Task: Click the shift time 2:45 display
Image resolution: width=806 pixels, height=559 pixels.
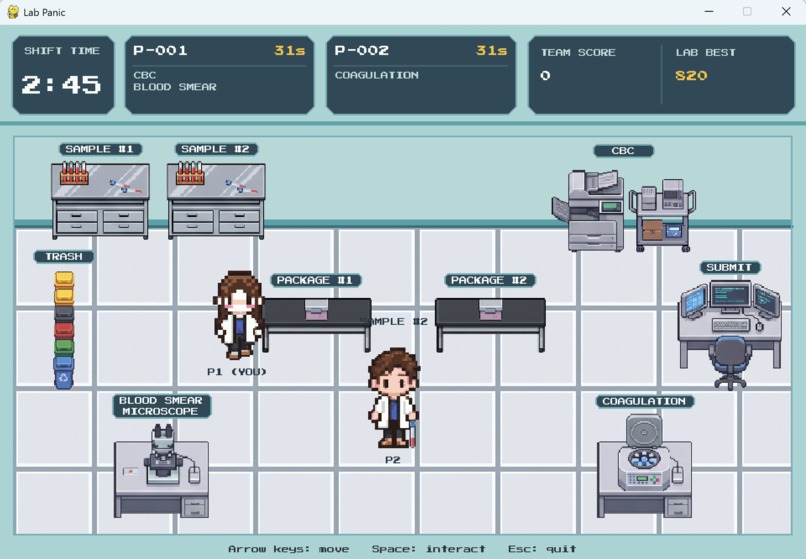Action: [x=62, y=85]
